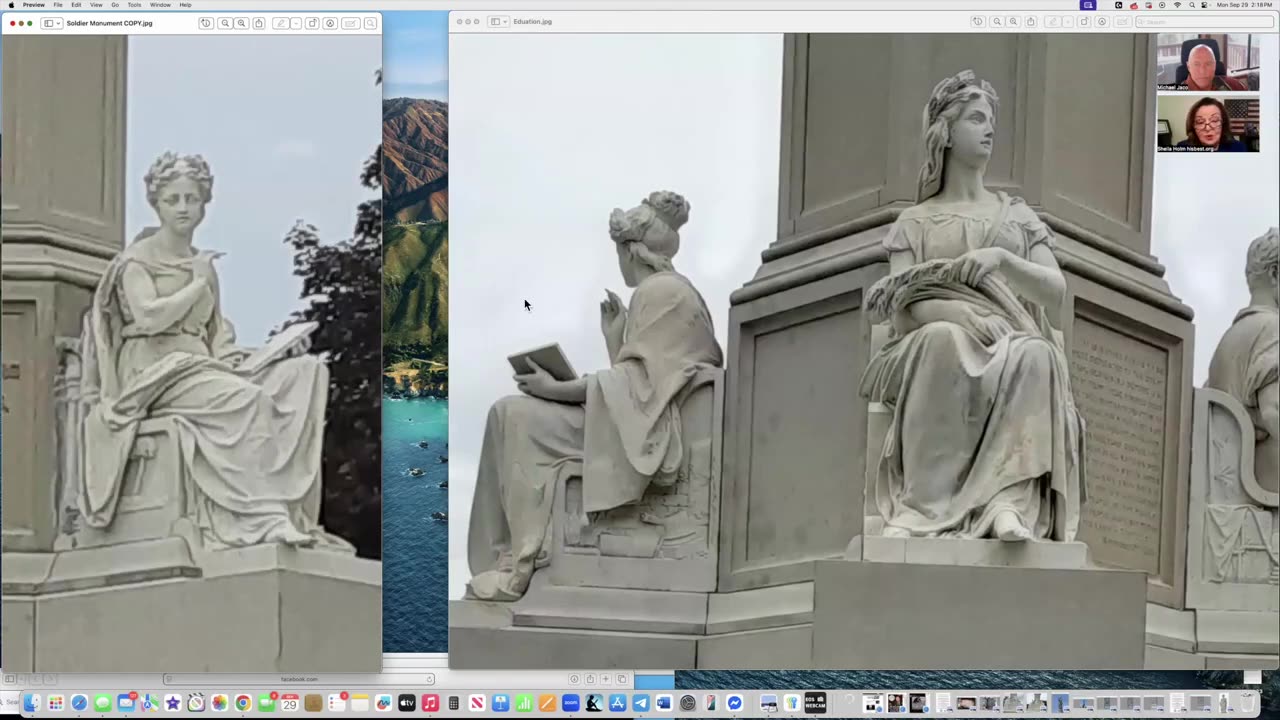The height and width of the screenshot is (720, 1280).
Task: Open Notes from the Dock
Action: [x=360, y=704]
